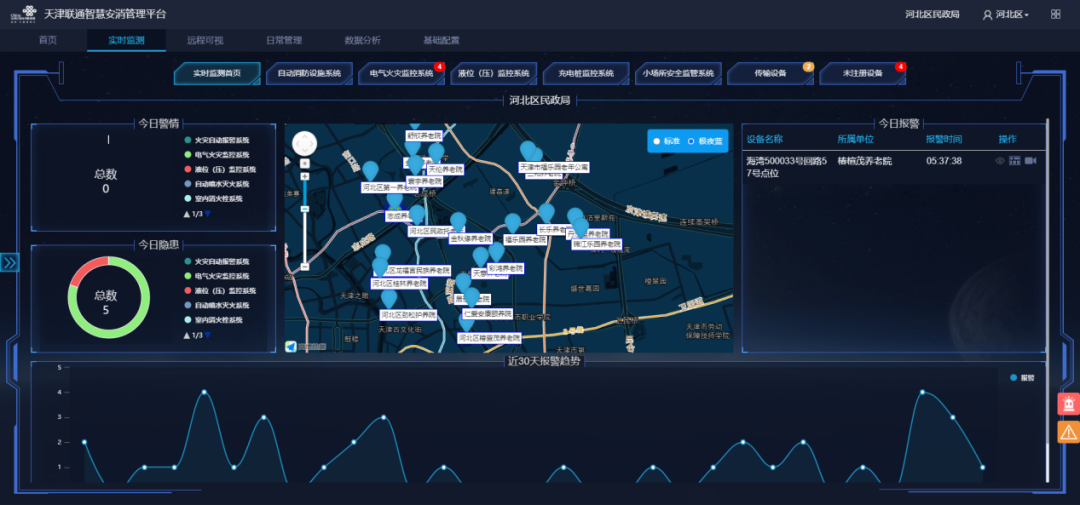
Task: Switch to the 远程可视 tab
Action: tap(205, 40)
